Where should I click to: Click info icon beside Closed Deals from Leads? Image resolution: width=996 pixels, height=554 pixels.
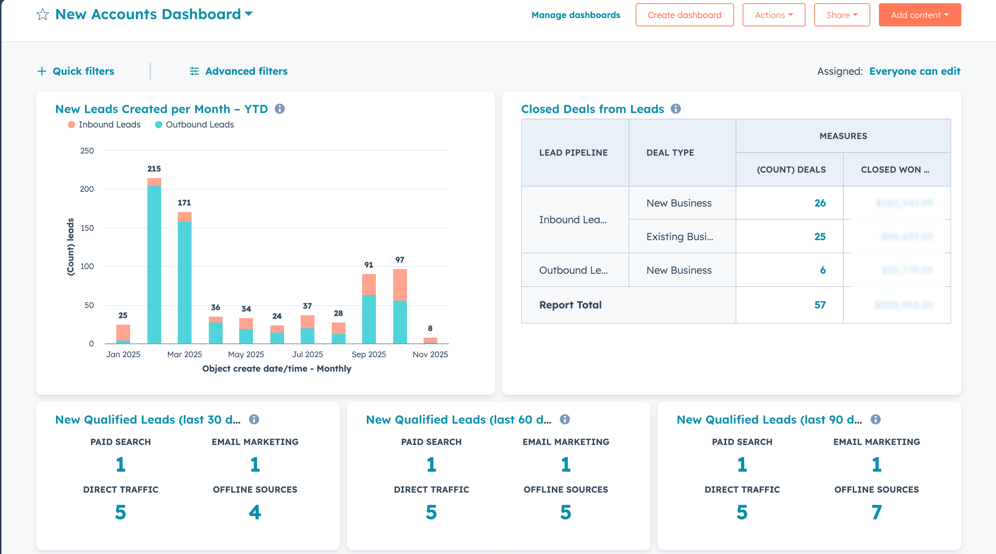tap(676, 109)
